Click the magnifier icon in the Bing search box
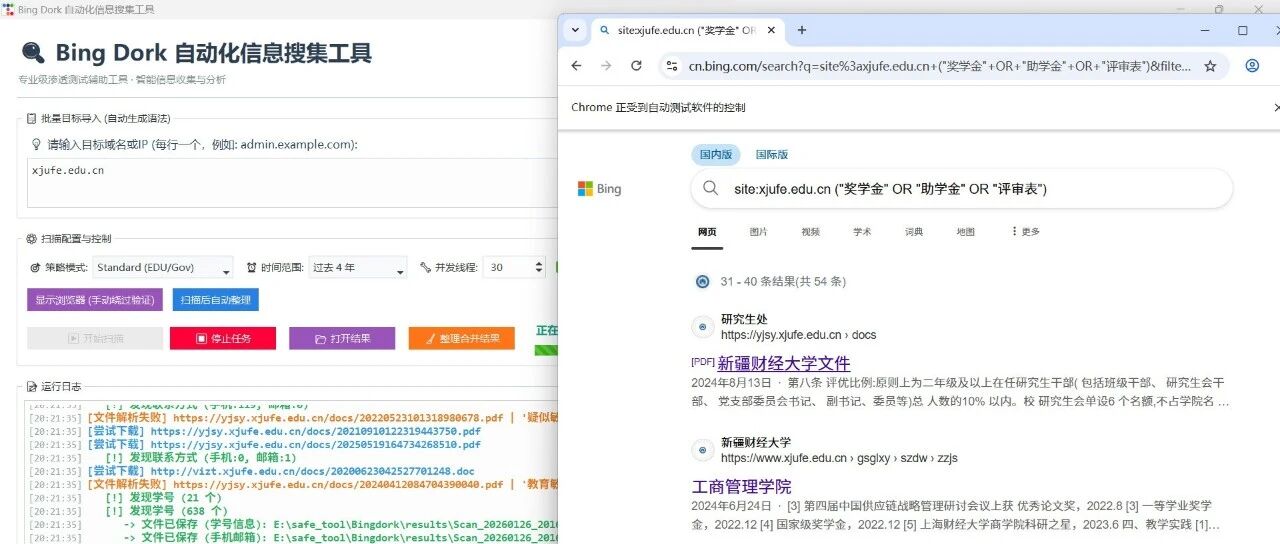1280x544 pixels. coord(711,188)
